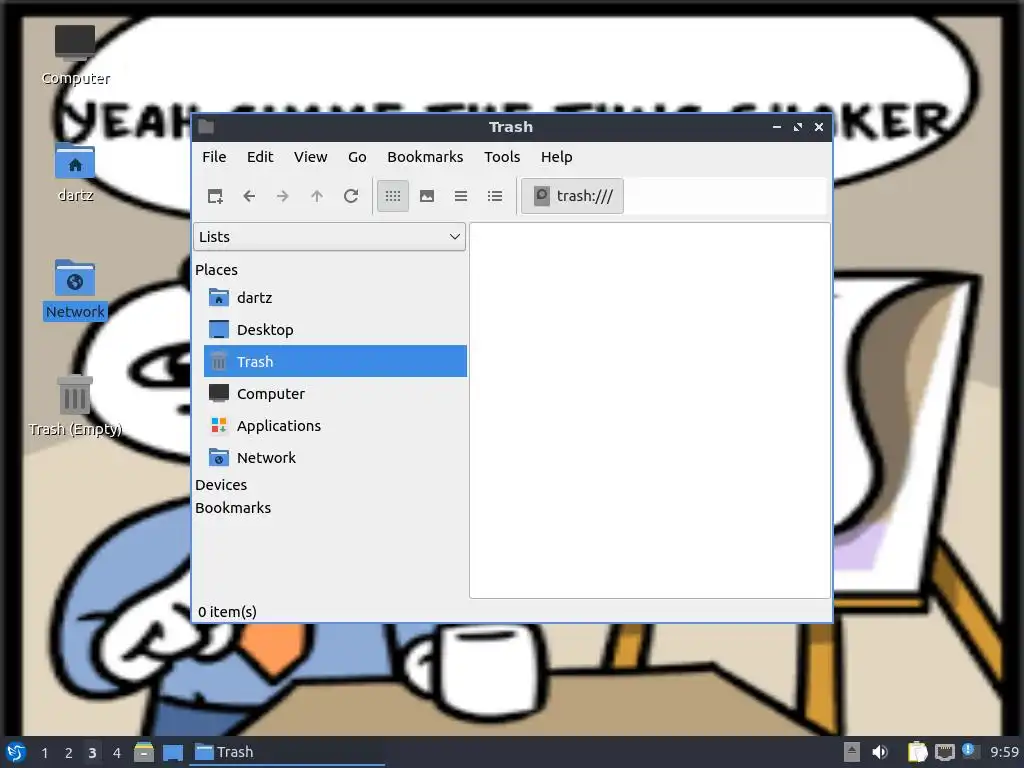Switch to workspace 2
The width and height of the screenshot is (1024, 768).
pyautogui.click(x=69, y=752)
